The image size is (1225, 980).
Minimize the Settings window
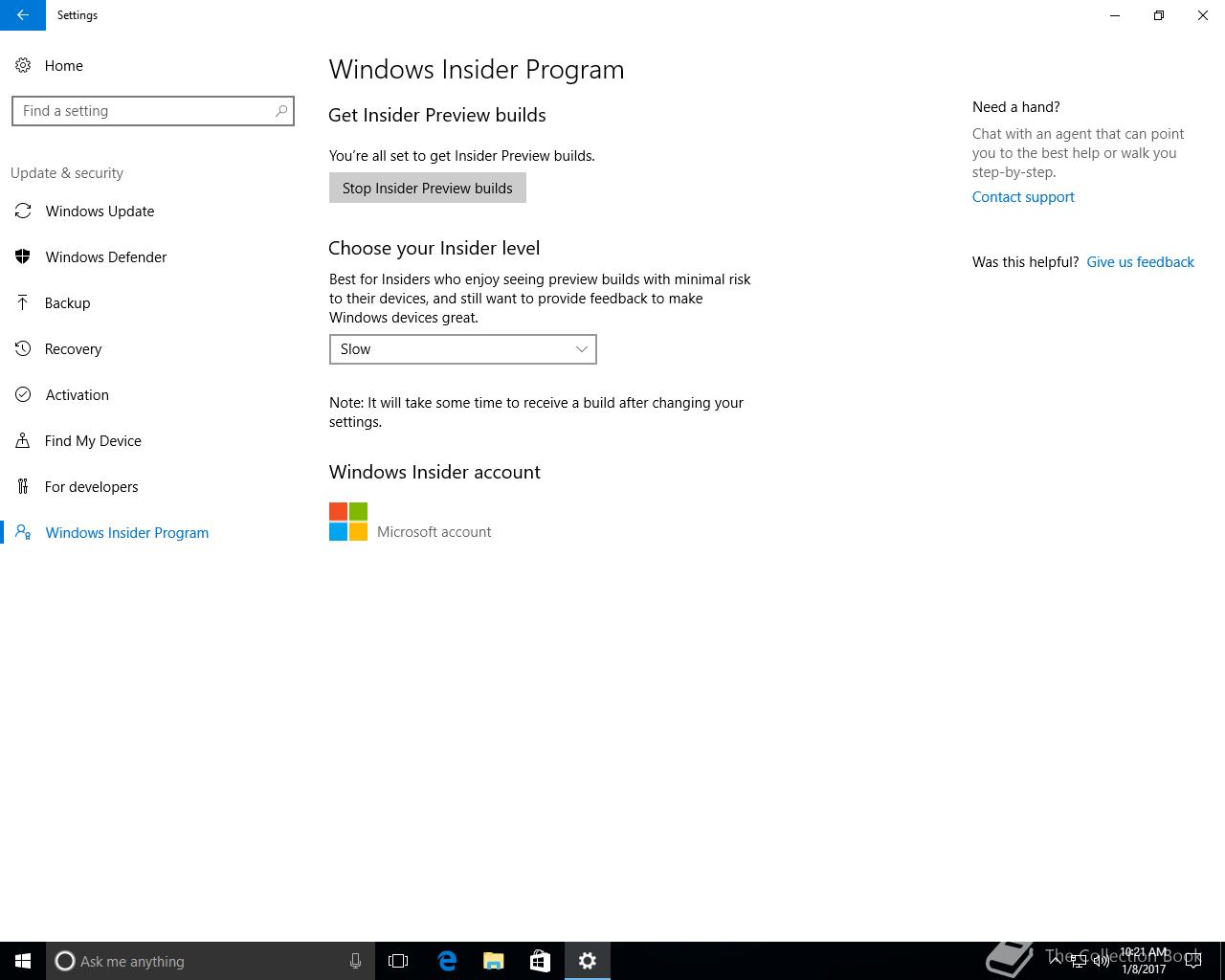click(1115, 15)
